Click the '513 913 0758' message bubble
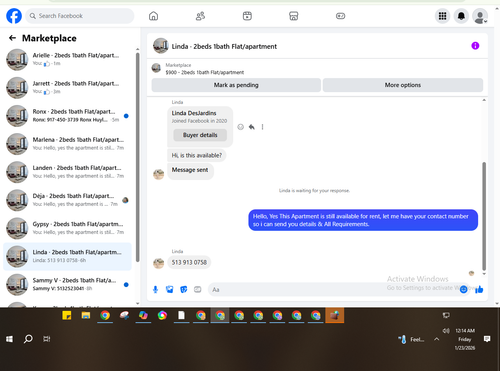500x371 pixels. pyautogui.click(x=189, y=262)
